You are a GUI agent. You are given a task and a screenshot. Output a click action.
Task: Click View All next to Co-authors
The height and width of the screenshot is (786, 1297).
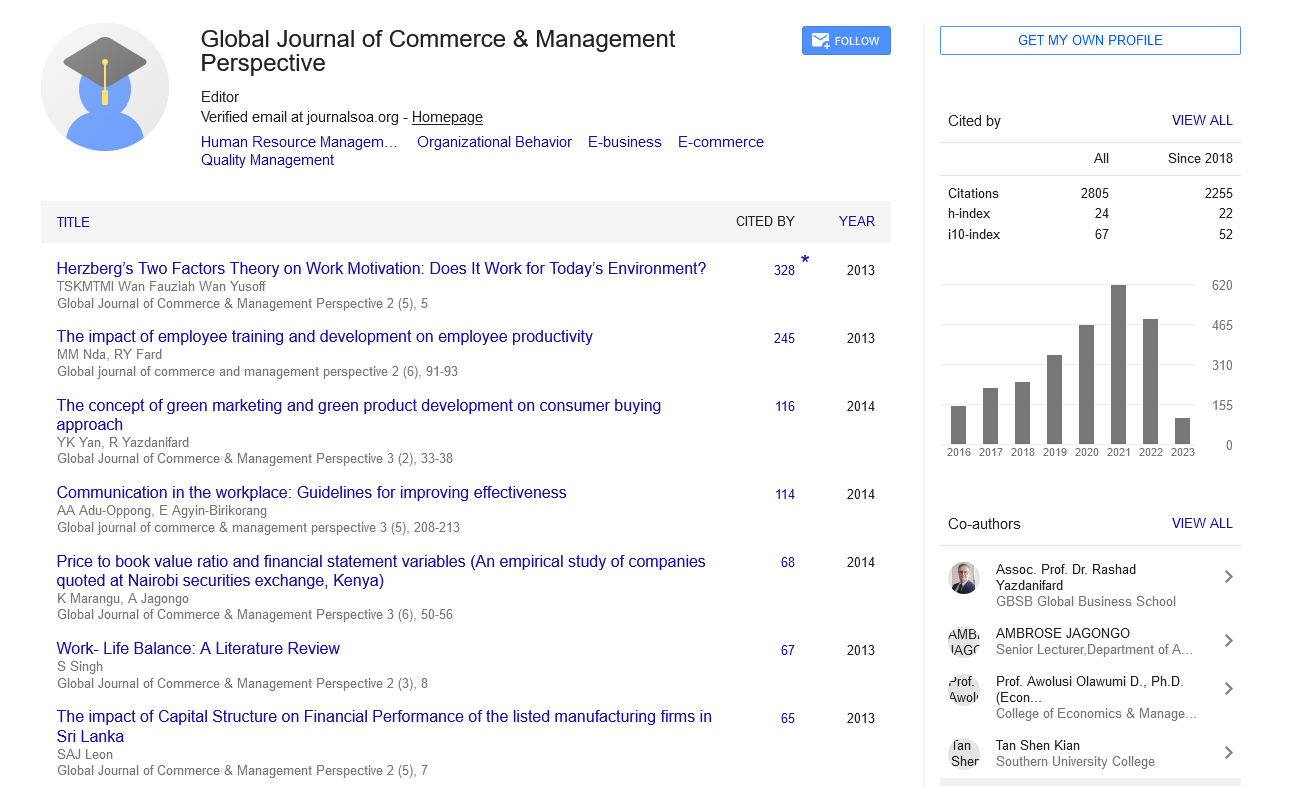point(1202,524)
